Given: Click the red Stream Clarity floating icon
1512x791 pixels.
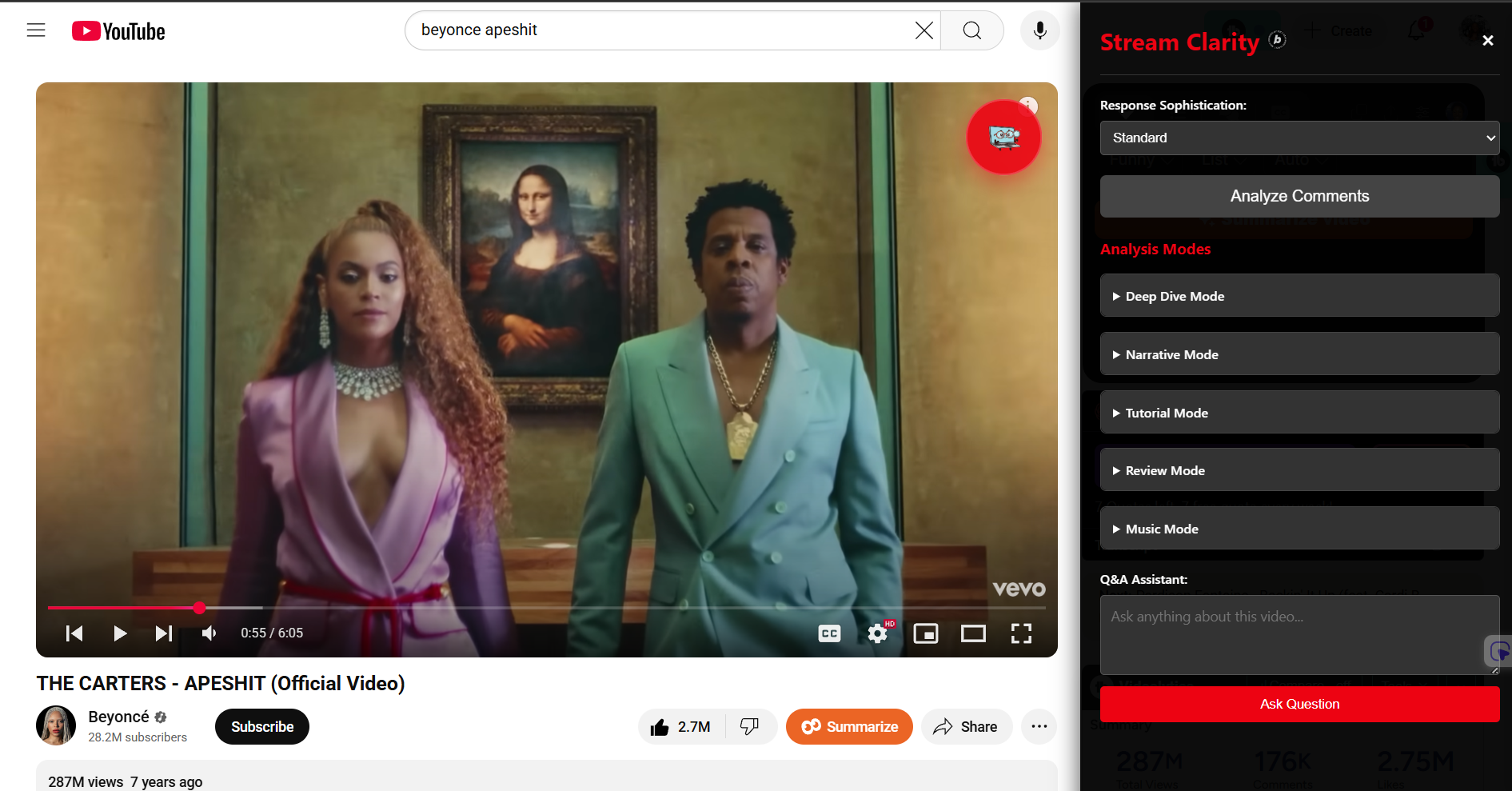Looking at the screenshot, I should tap(1004, 138).
